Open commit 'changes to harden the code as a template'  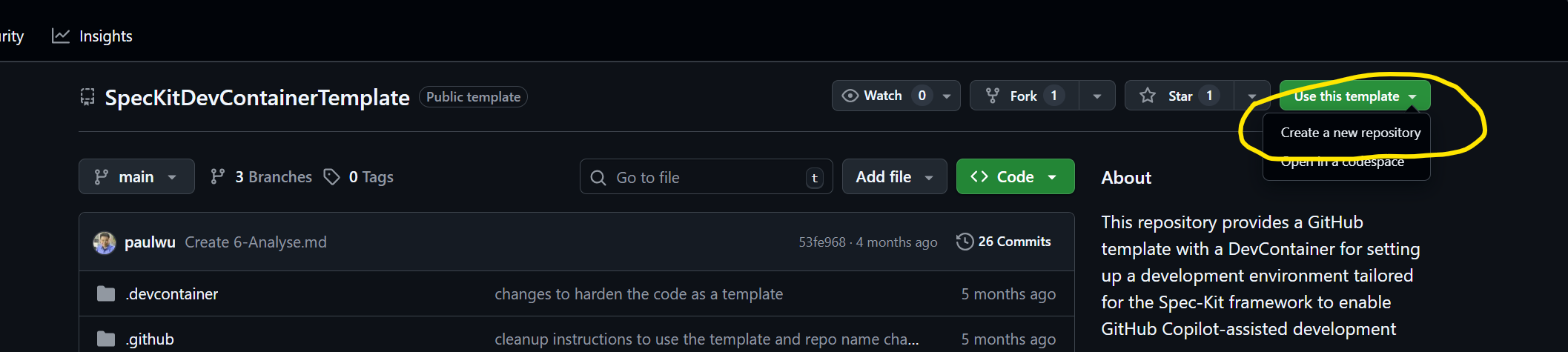point(639,294)
